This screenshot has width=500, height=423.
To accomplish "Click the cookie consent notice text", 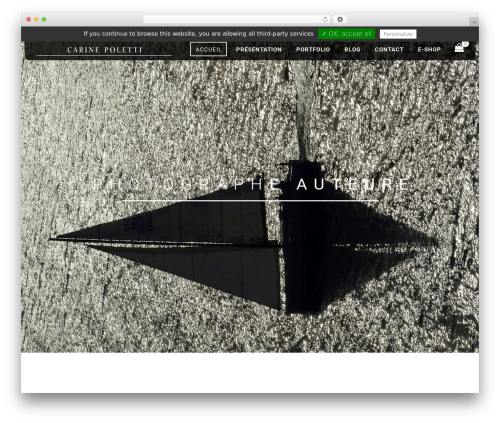I will [x=198, y=34].
